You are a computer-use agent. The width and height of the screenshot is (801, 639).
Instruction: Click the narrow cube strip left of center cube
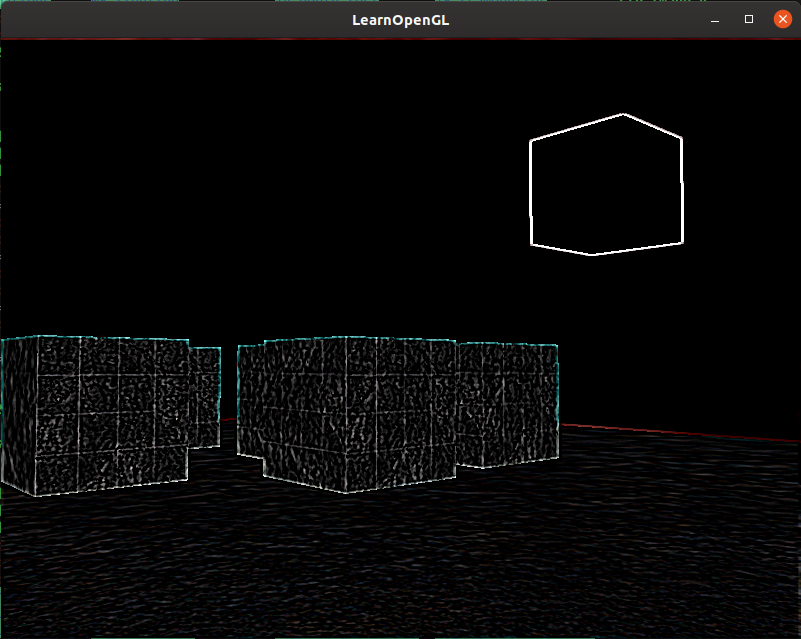tap(249, 400)
